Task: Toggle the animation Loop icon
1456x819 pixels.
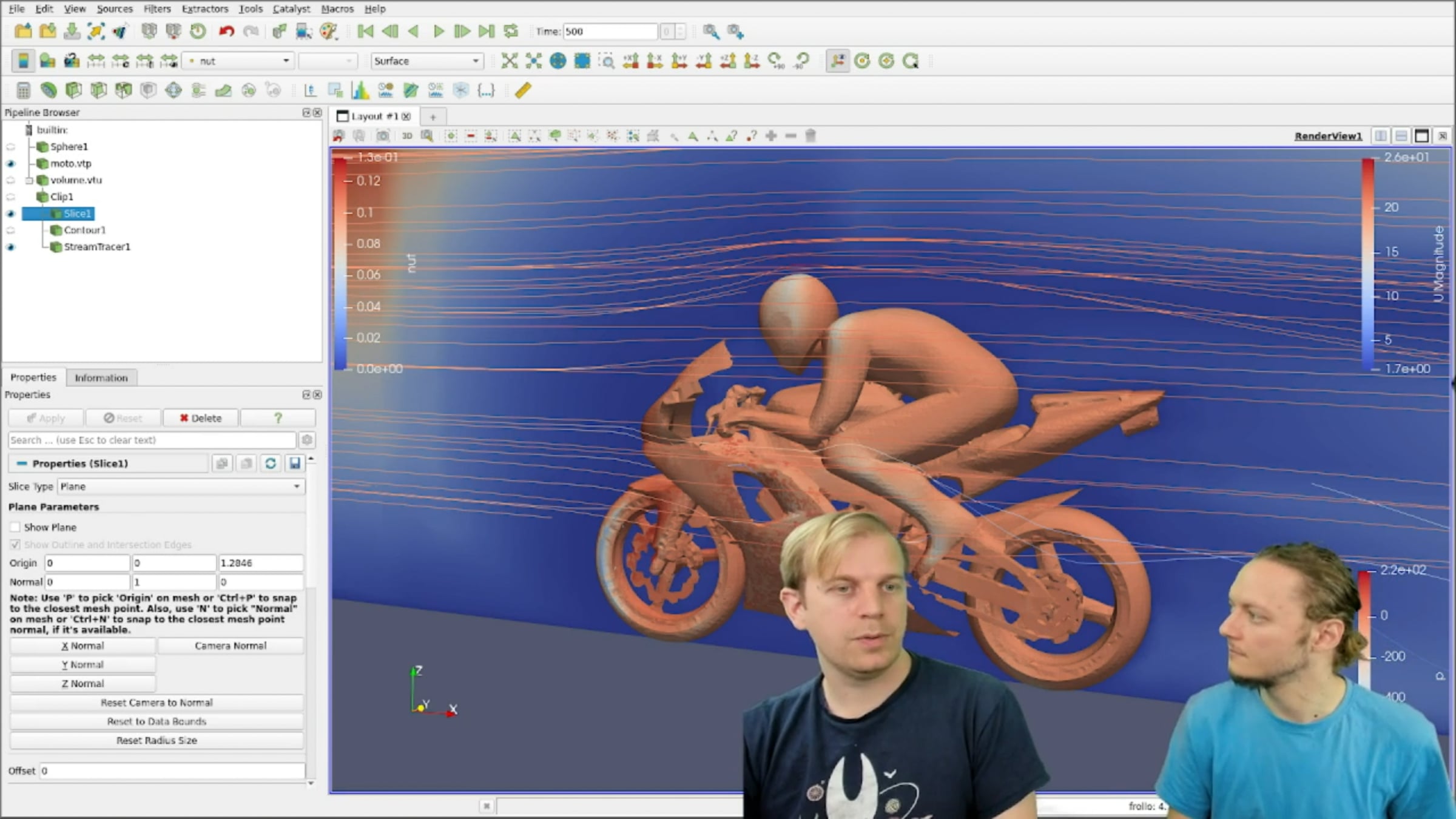Action: coord(511,31)
